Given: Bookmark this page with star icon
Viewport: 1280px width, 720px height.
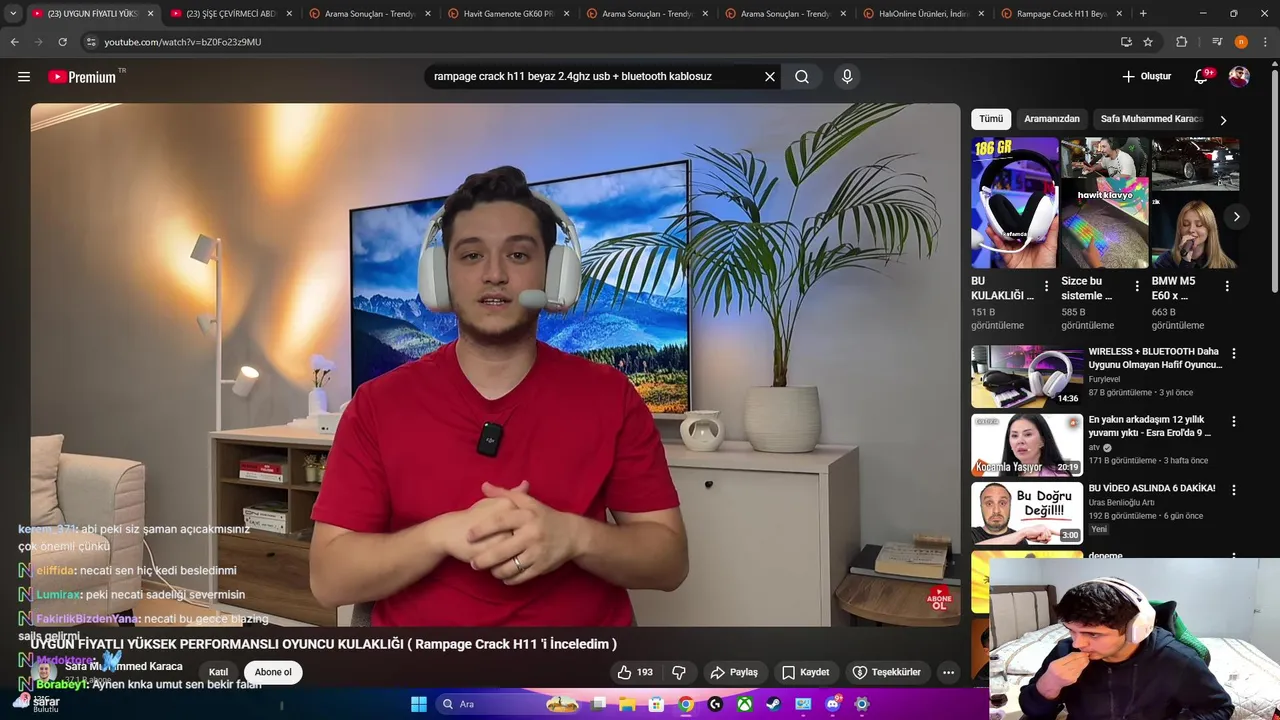Looking at the screenshot, I should 1148,42.
